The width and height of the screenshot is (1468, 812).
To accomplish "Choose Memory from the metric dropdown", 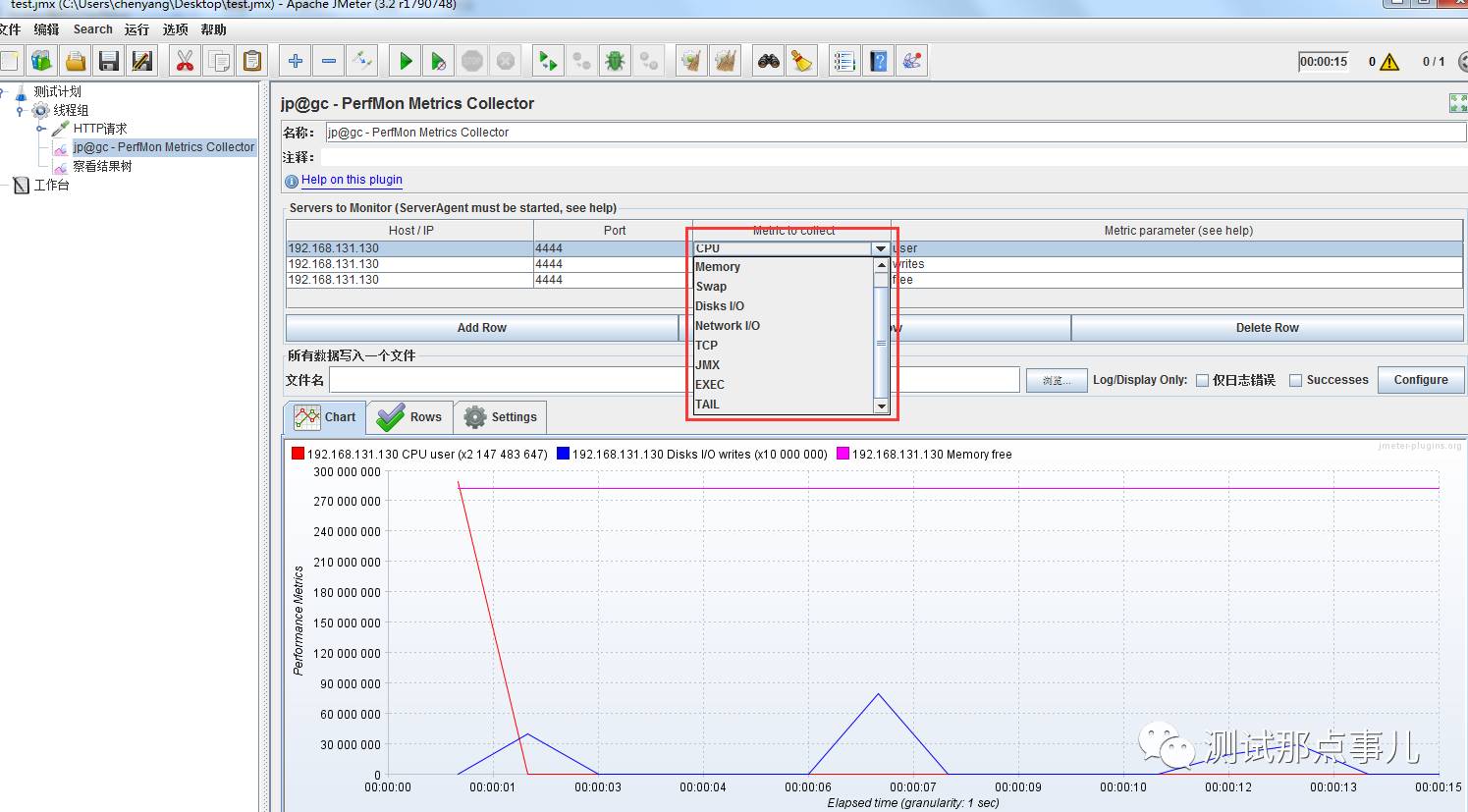I will (x=783, y=267).
